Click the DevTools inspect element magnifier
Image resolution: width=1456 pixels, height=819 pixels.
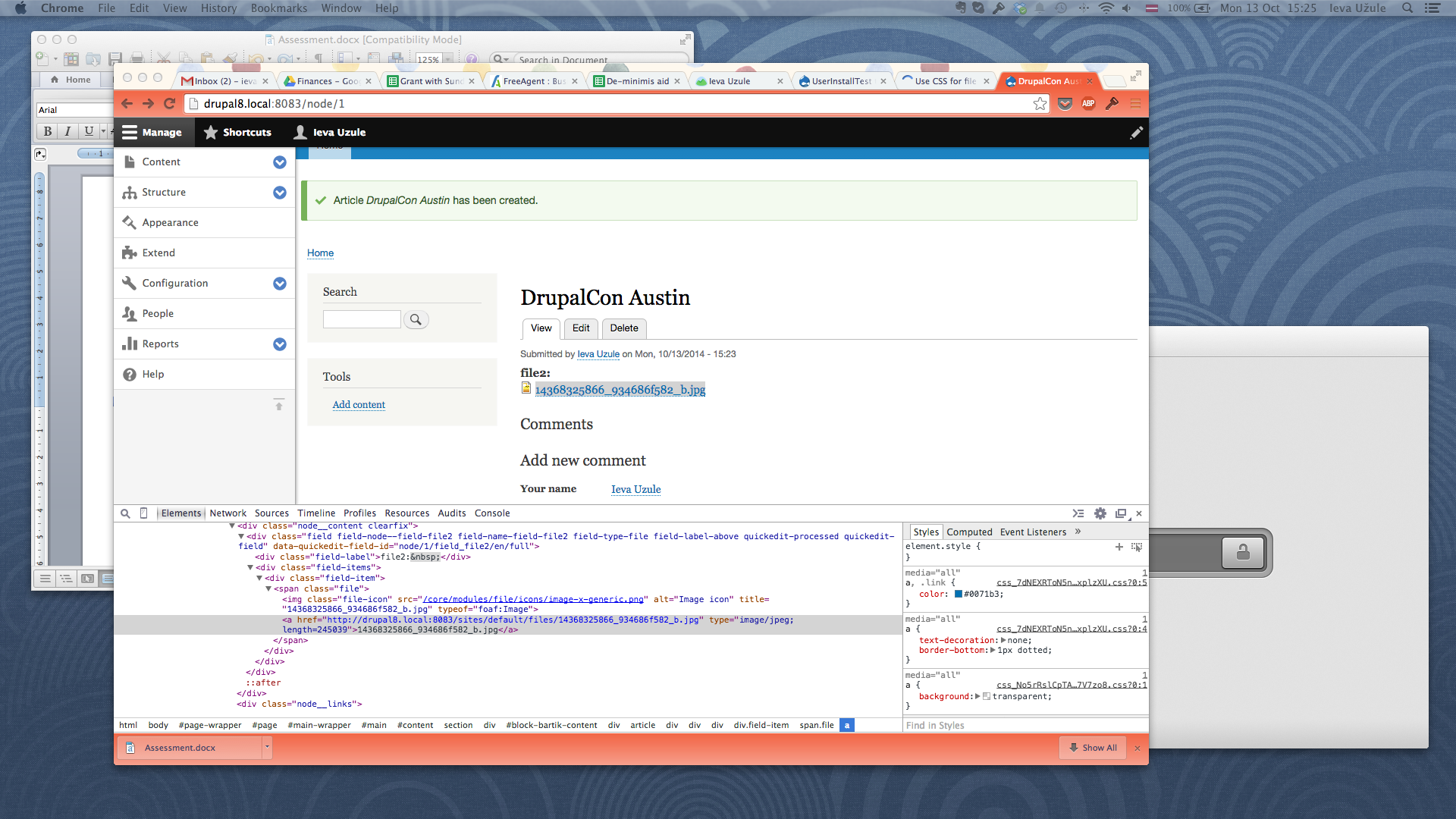[125, 513]
